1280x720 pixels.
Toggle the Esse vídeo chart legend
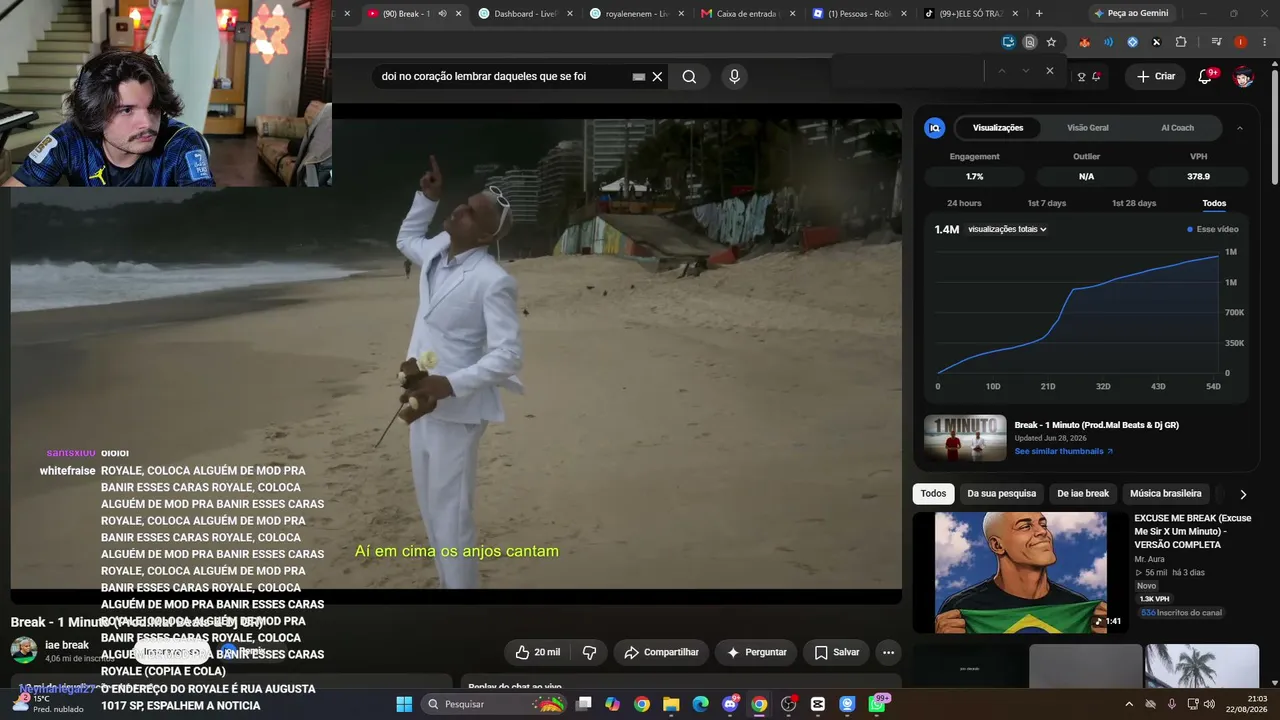click(x=1212, y=230)
